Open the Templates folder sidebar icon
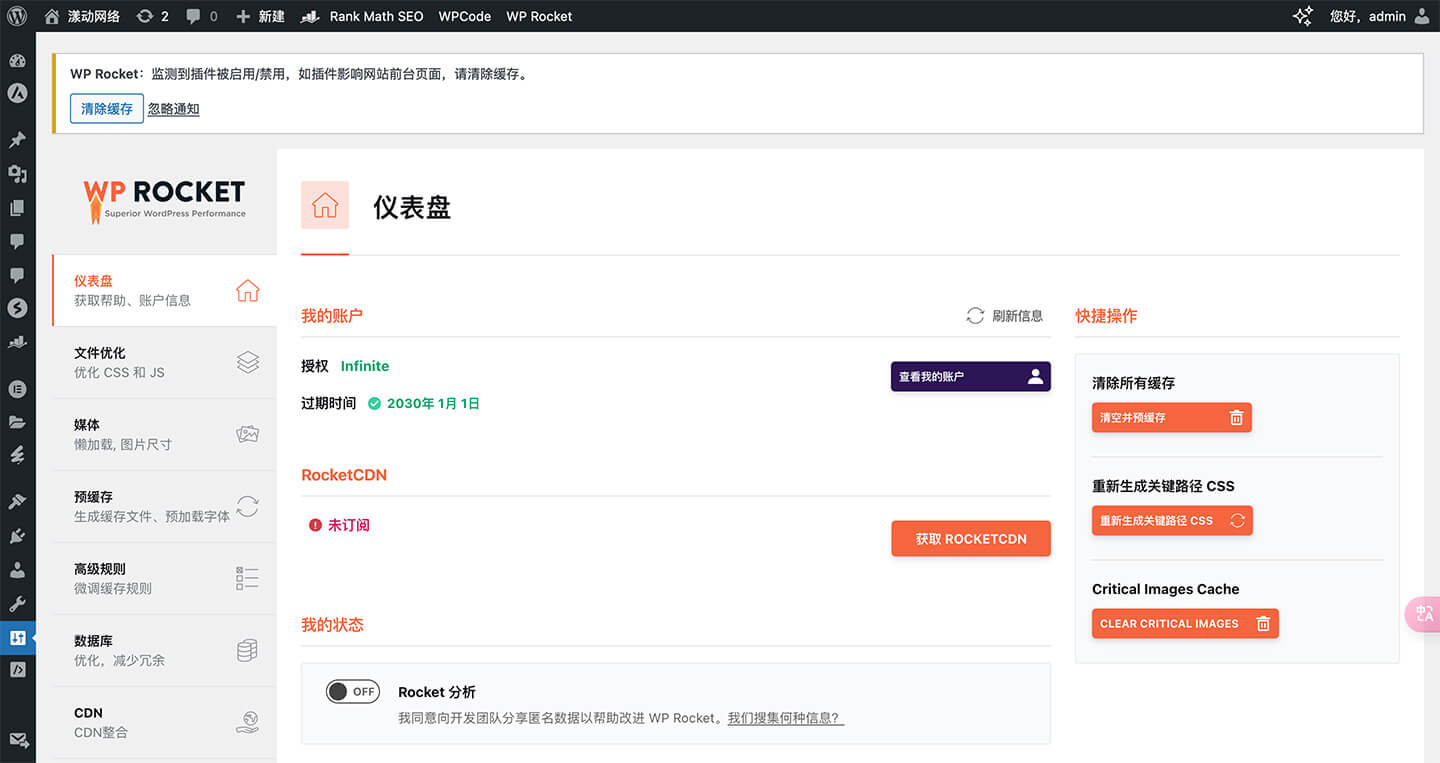Image resolution: width=1440 pixels, height=763 pixels. (x=17, y=422)
